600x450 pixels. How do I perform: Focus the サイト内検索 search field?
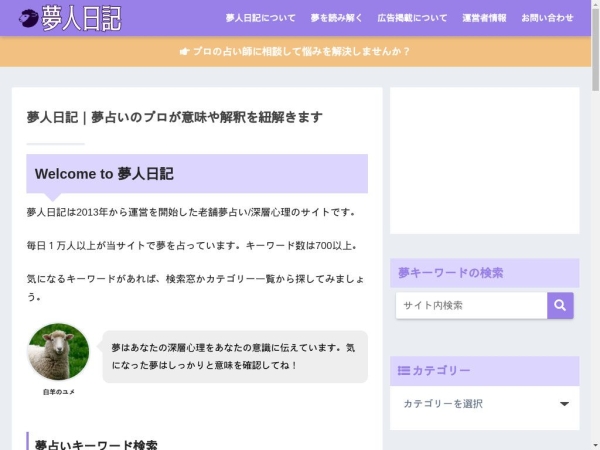pyautogui.click(x=471, y=305)
